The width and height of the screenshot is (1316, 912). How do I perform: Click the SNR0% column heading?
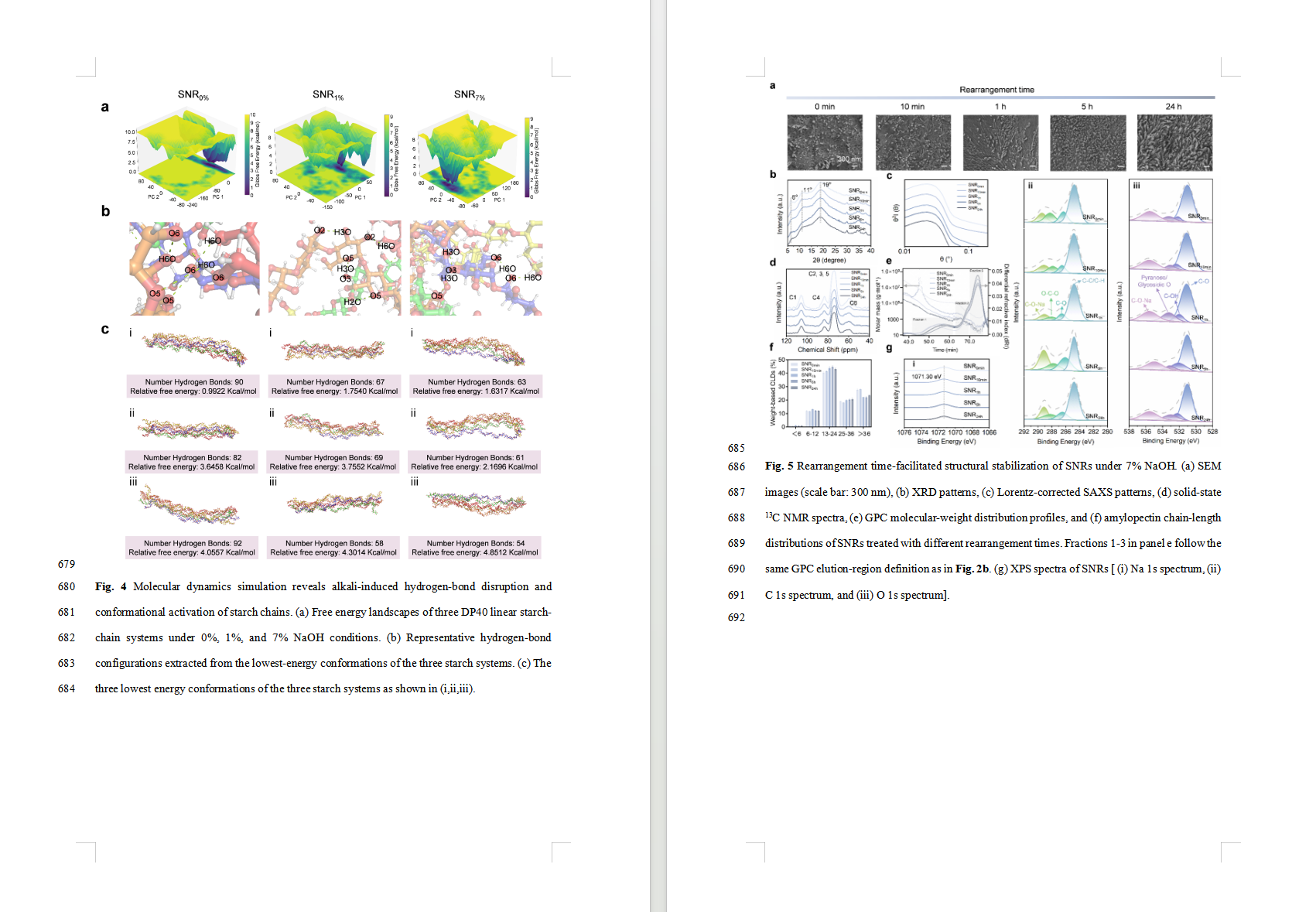[x=193, y=95]
